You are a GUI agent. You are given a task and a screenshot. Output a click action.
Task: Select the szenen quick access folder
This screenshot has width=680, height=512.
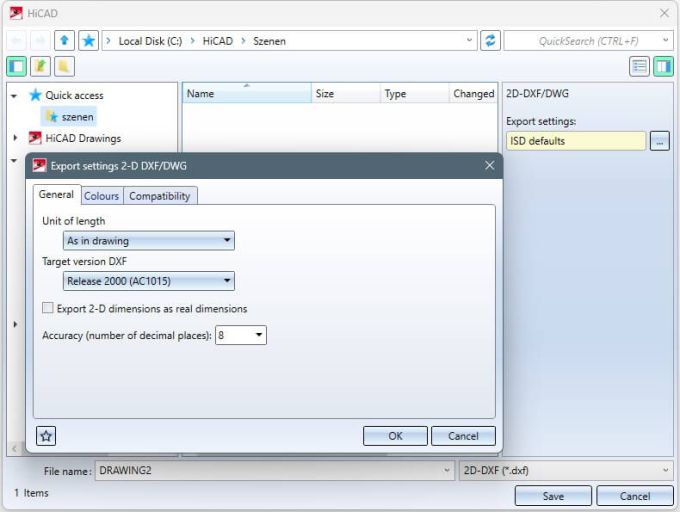(69, 117)
